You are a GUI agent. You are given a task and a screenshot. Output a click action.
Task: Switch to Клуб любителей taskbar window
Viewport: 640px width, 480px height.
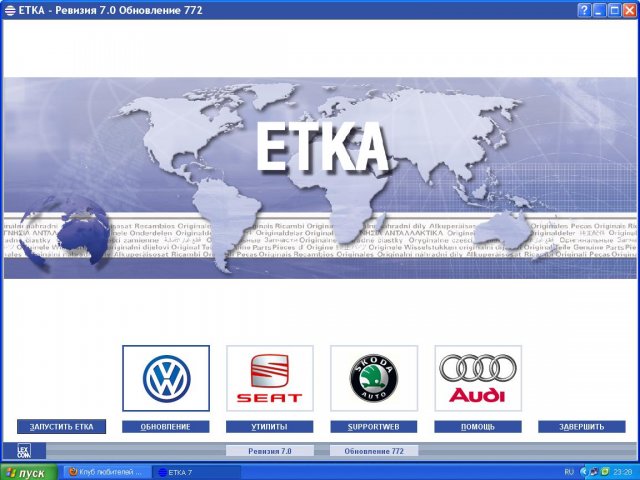[105, 472]
